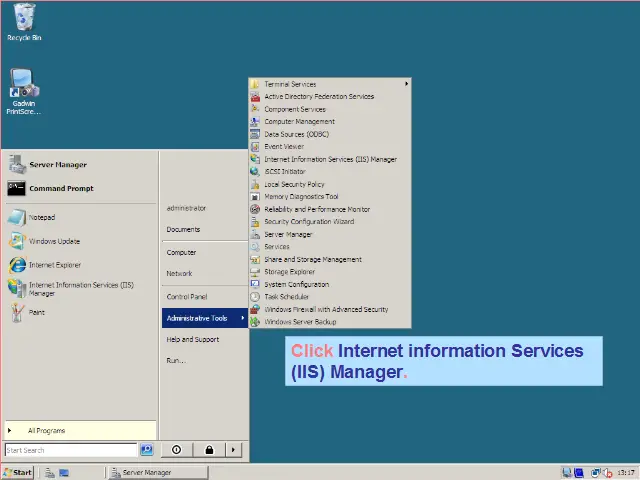This screenshot has width=640, height=480.
Task: Click Server Manager quick launch icon
Action: 50,473
